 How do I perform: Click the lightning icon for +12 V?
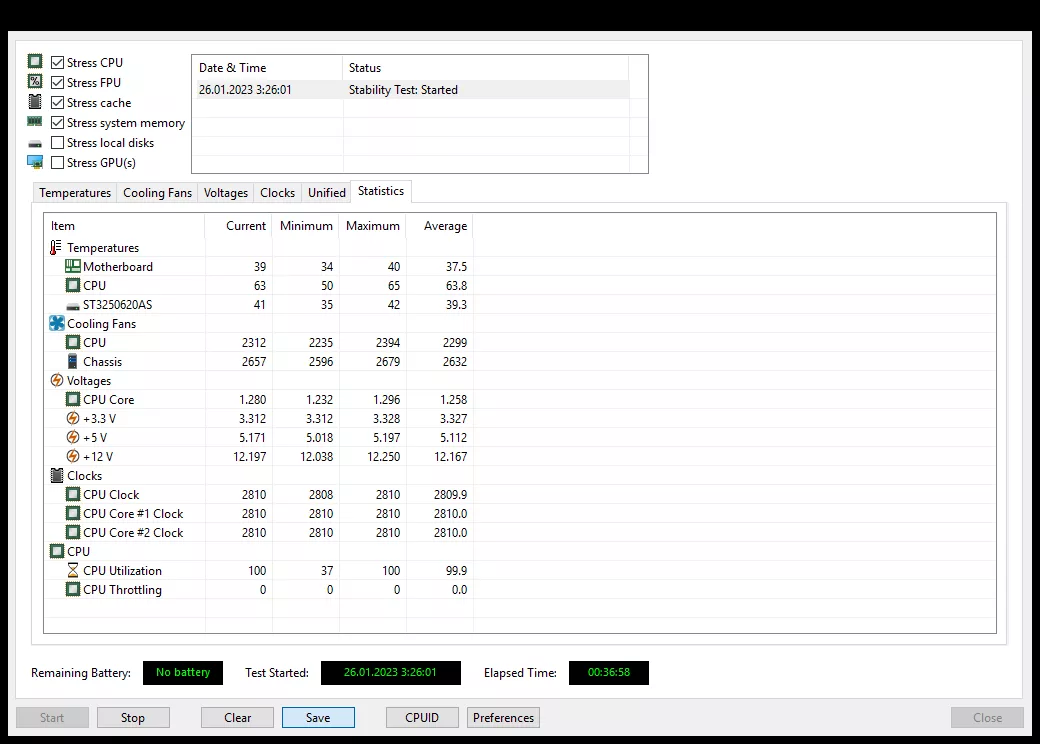pos(73,456)
